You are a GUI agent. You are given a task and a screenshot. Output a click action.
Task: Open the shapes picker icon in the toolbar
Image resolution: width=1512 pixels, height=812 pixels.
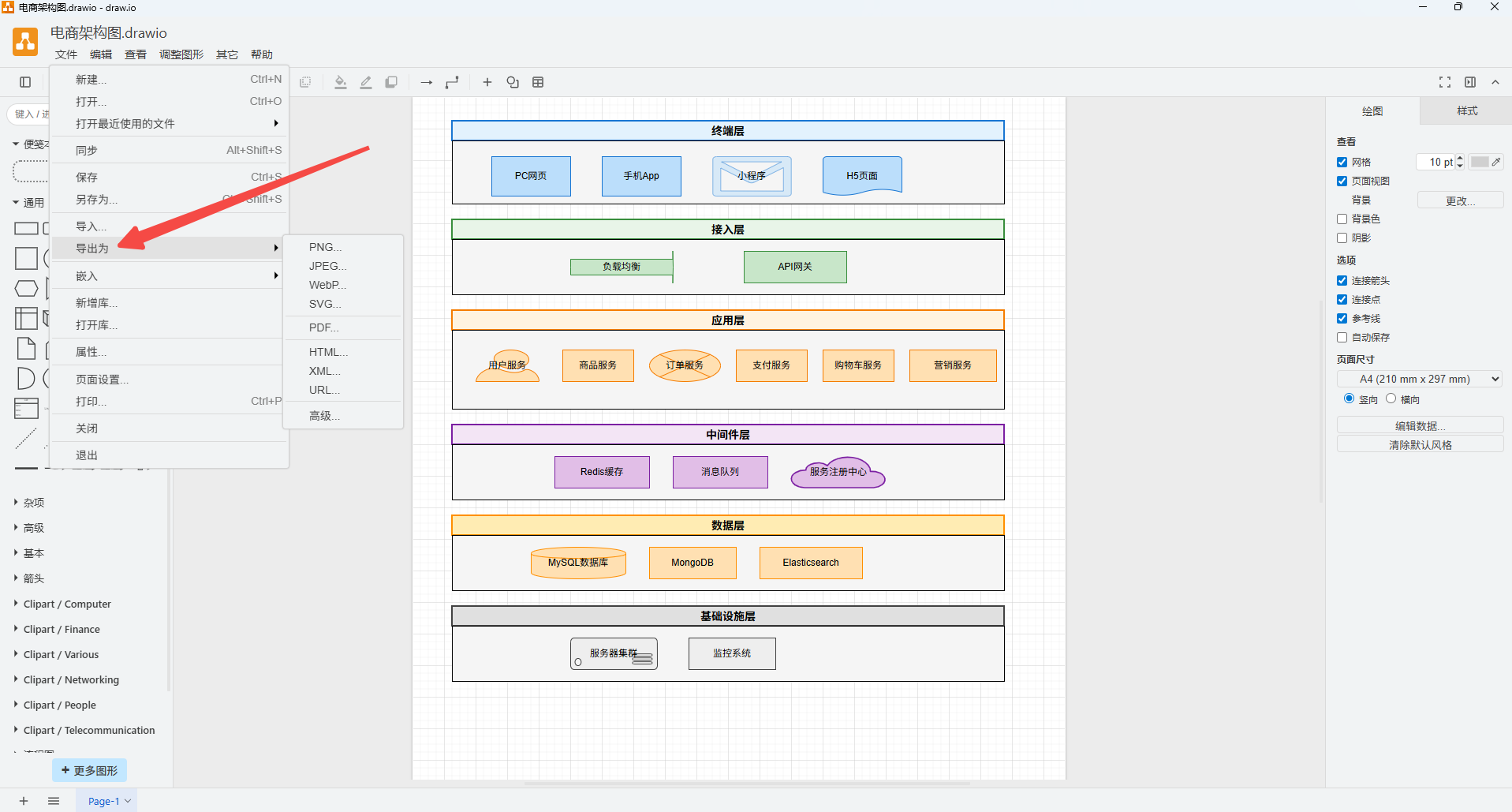coord(513,82)
